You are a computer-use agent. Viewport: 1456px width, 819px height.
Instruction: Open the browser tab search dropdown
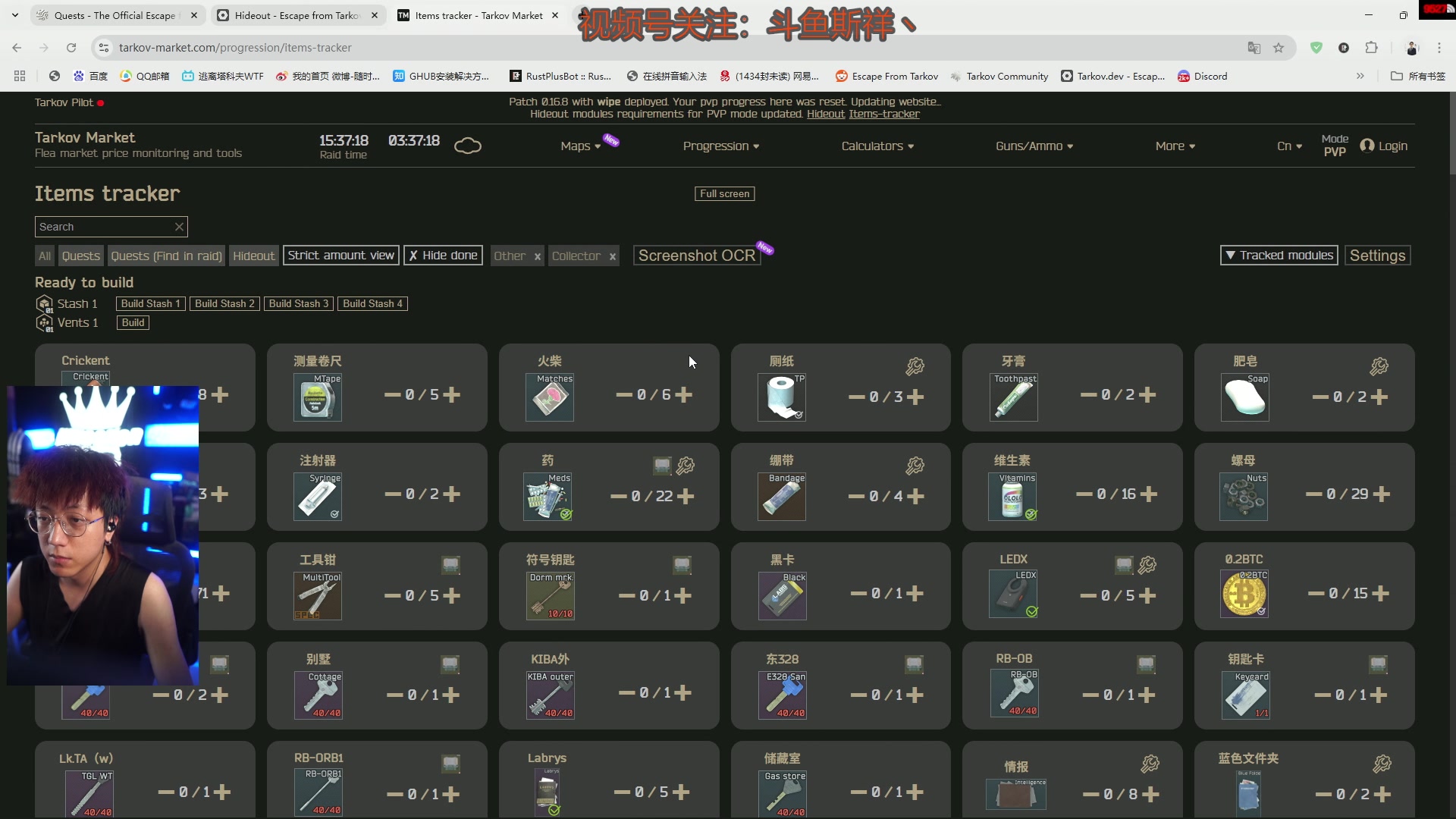(15, 15)
